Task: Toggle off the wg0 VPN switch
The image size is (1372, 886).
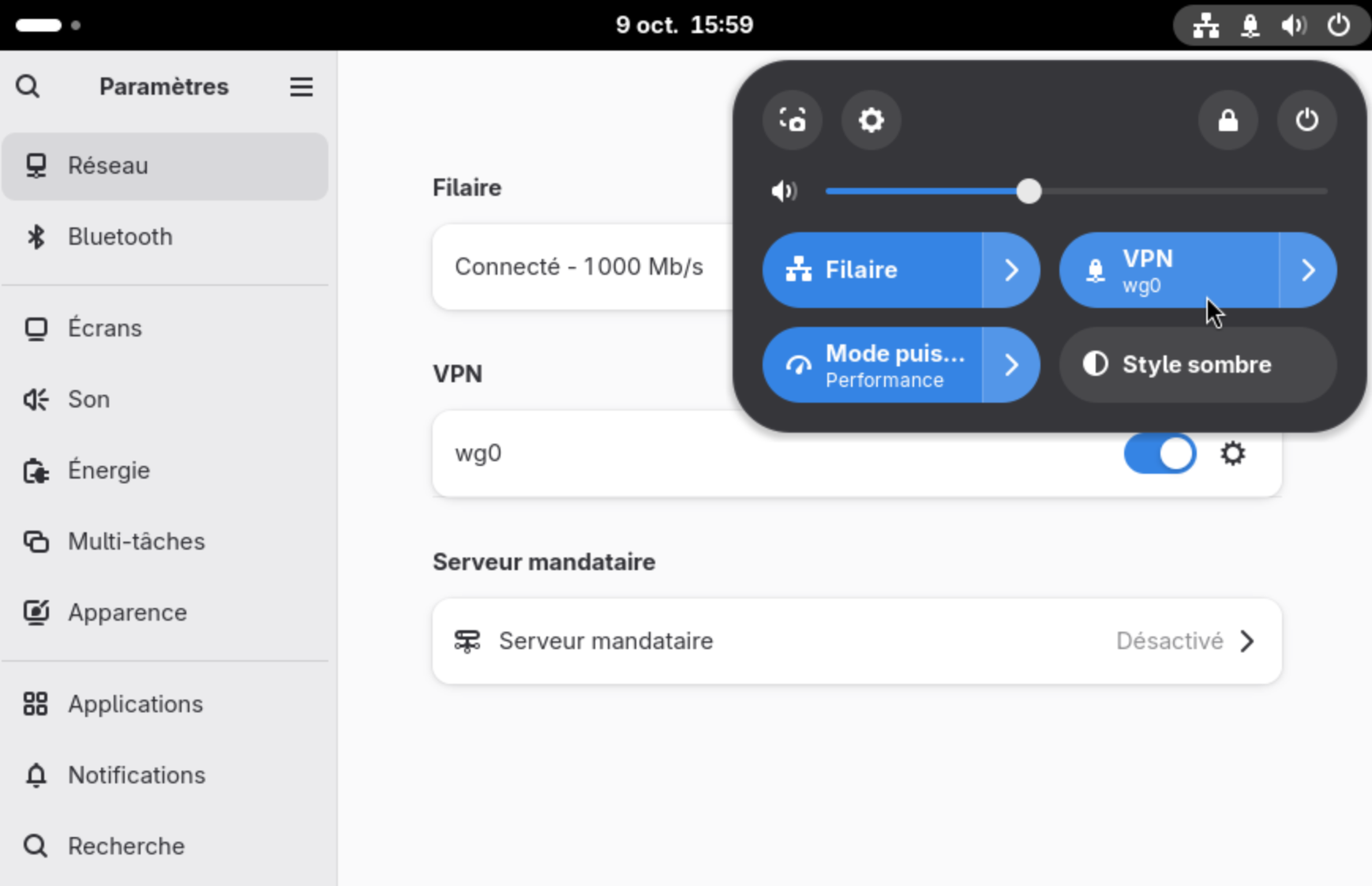Action: [1159, 454]
